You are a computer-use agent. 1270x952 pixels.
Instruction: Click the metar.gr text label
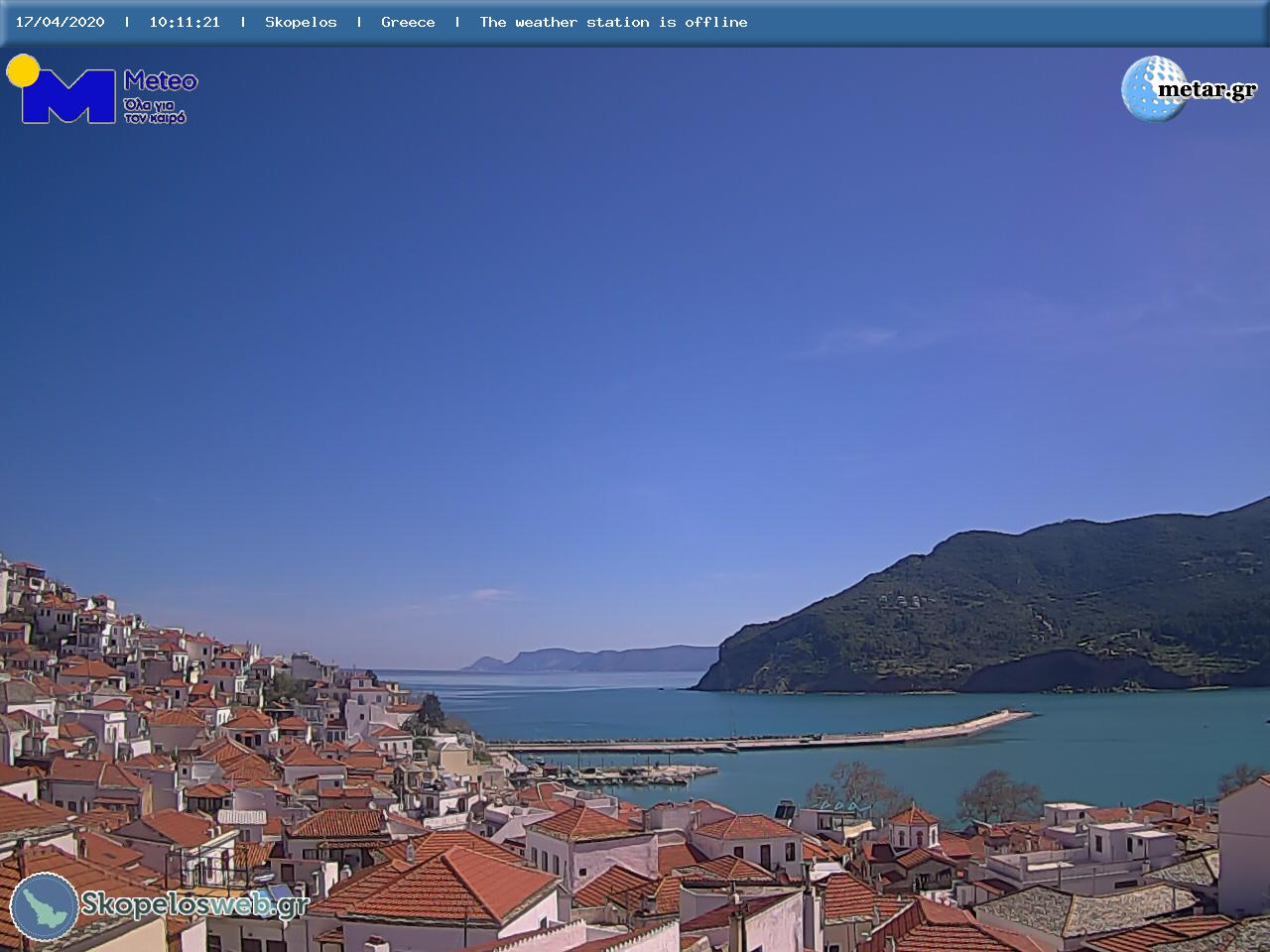pyautogui.click(x=1207, y=90)
